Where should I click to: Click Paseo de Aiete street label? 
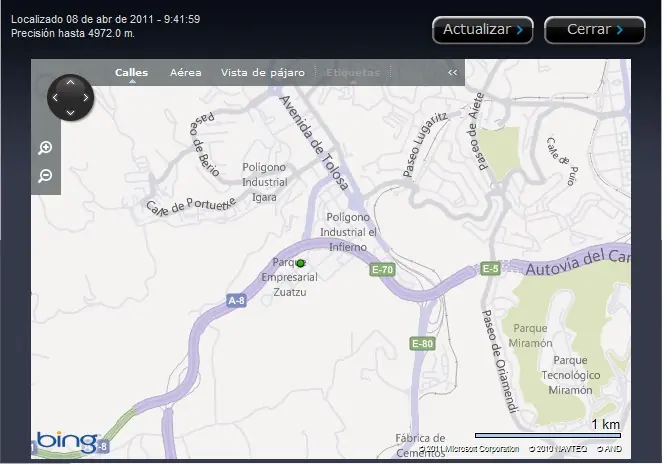pyautogui.click(x=478, y=131)
